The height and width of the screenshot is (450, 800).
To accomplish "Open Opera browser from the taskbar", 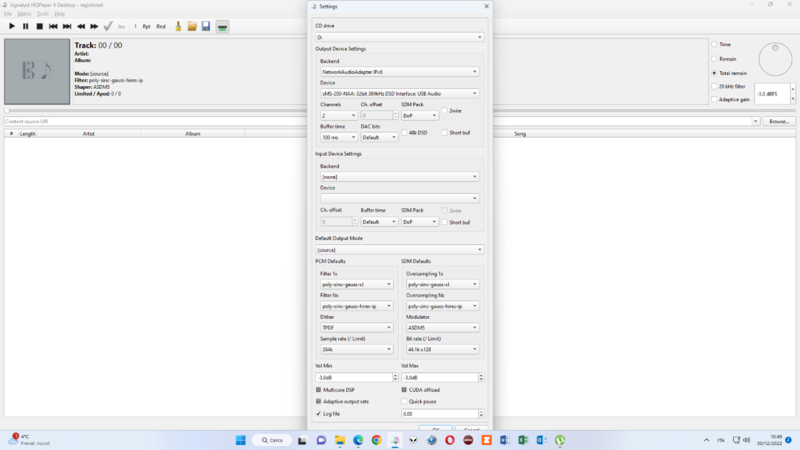I will (x=450, y=440).
